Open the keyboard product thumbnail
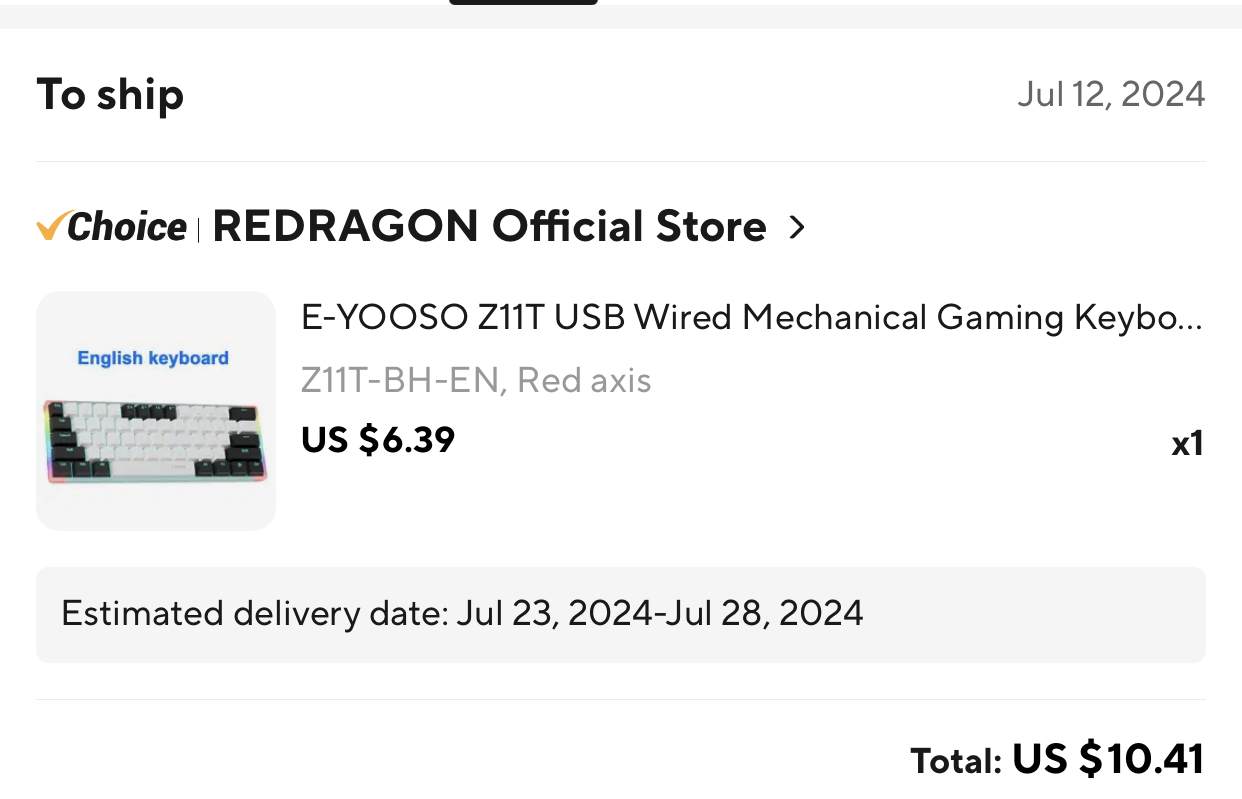The image size is (1242, 799). (x=156, y=411)
